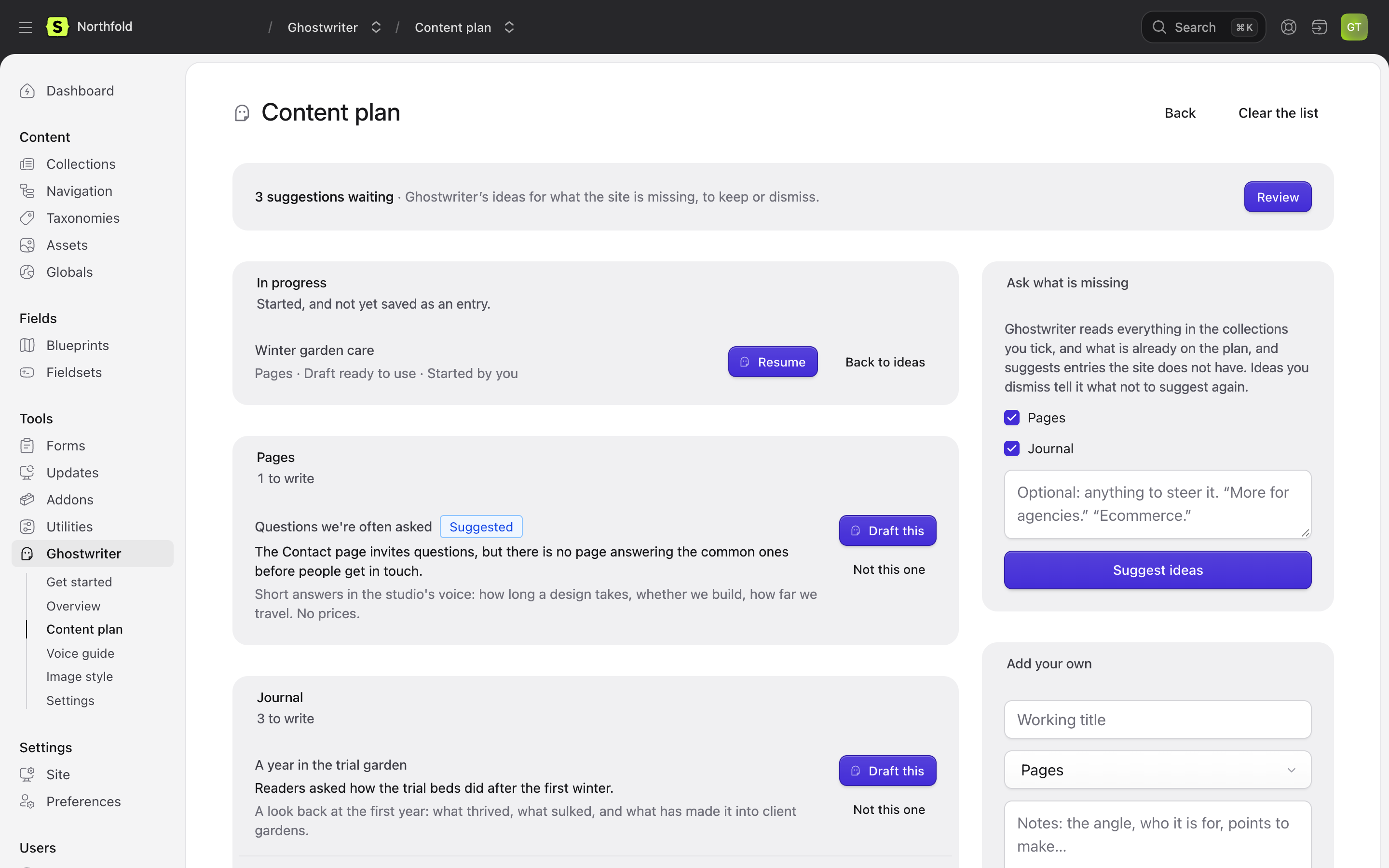Viewport: 1389px width, 868px height.
Task: Open the Image style subpage
Action: tap(80, 676)
